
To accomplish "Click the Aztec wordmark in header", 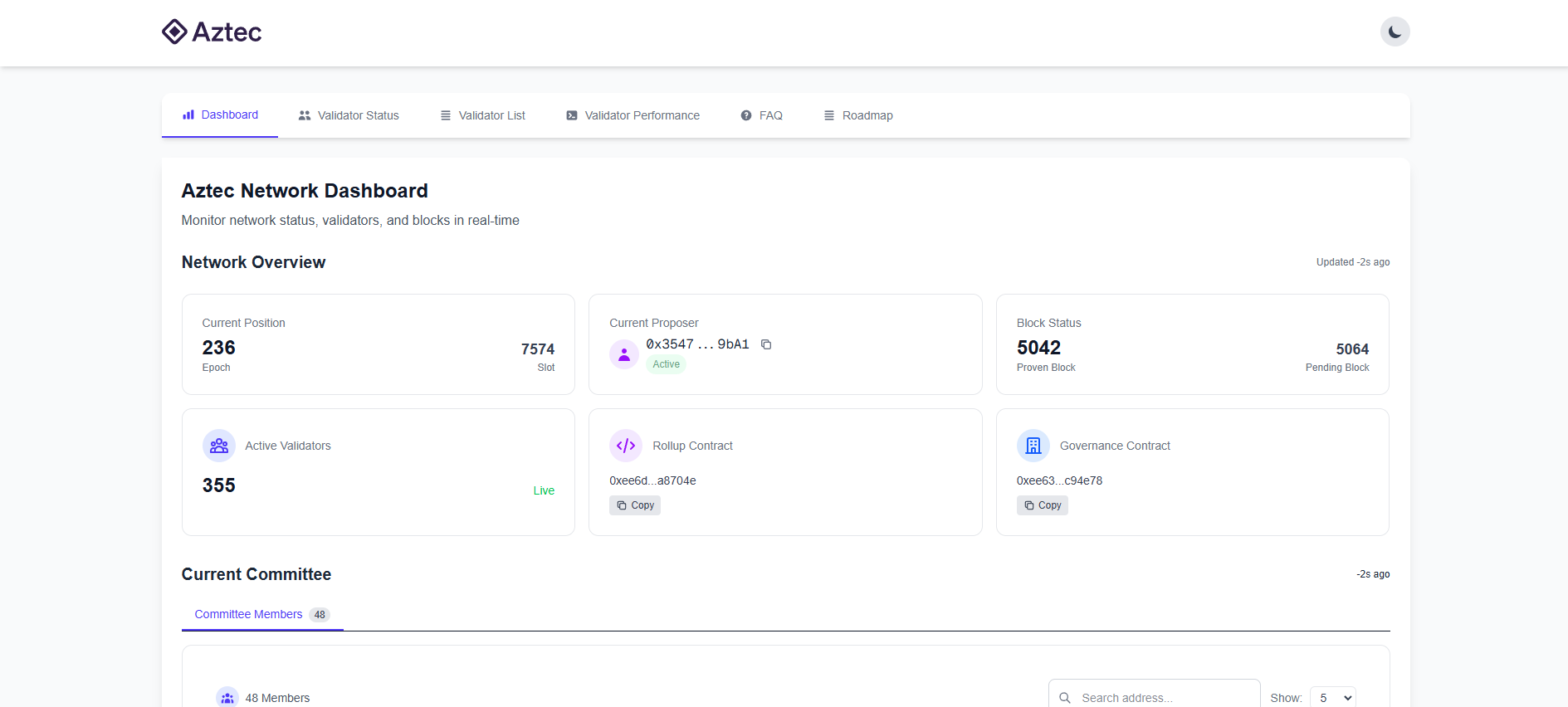I will click(227, 32).
